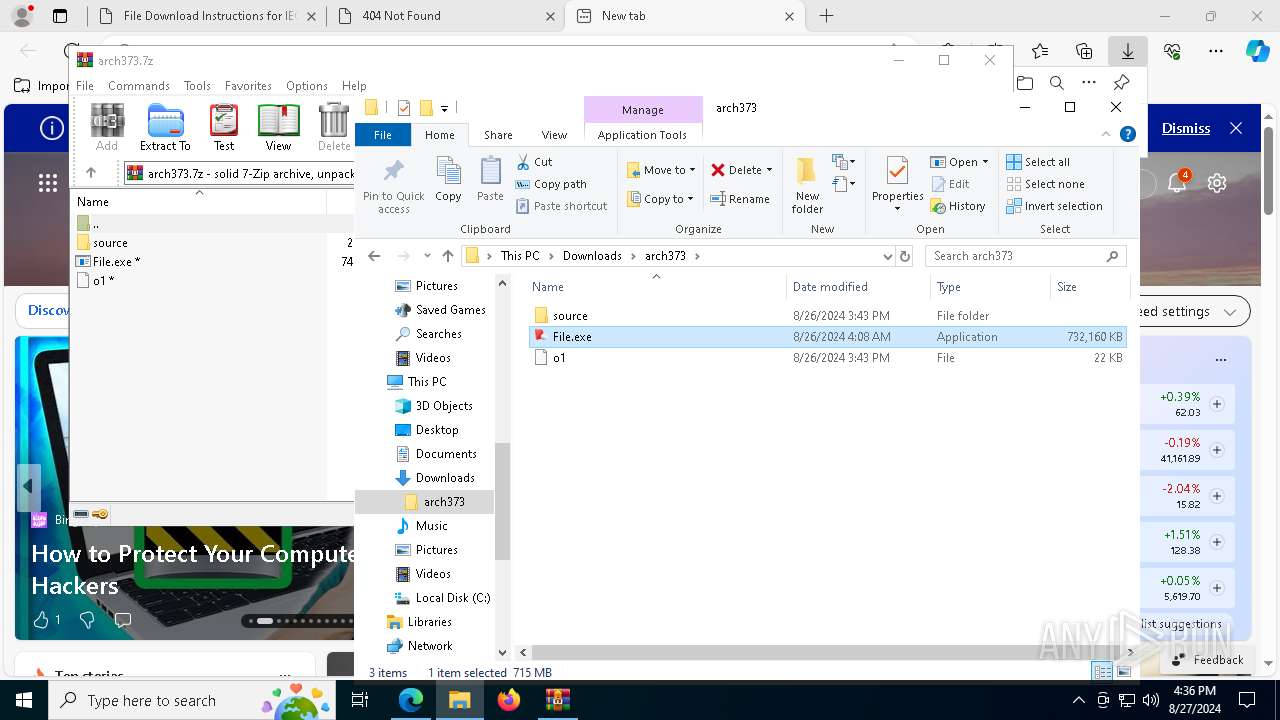The height and width of the screenshot is (720, 1280).
Task: Open the Windows Start button
Action: (24, 700)
